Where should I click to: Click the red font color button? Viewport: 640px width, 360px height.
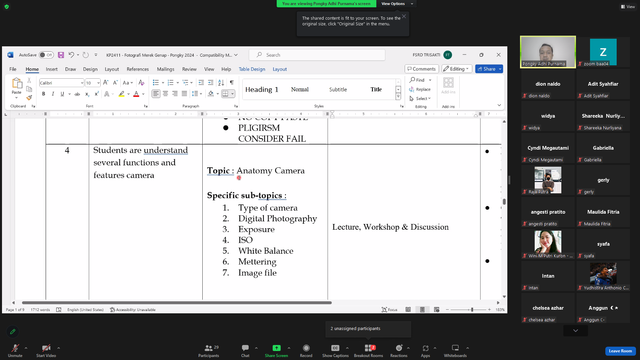tap(136, 94)
